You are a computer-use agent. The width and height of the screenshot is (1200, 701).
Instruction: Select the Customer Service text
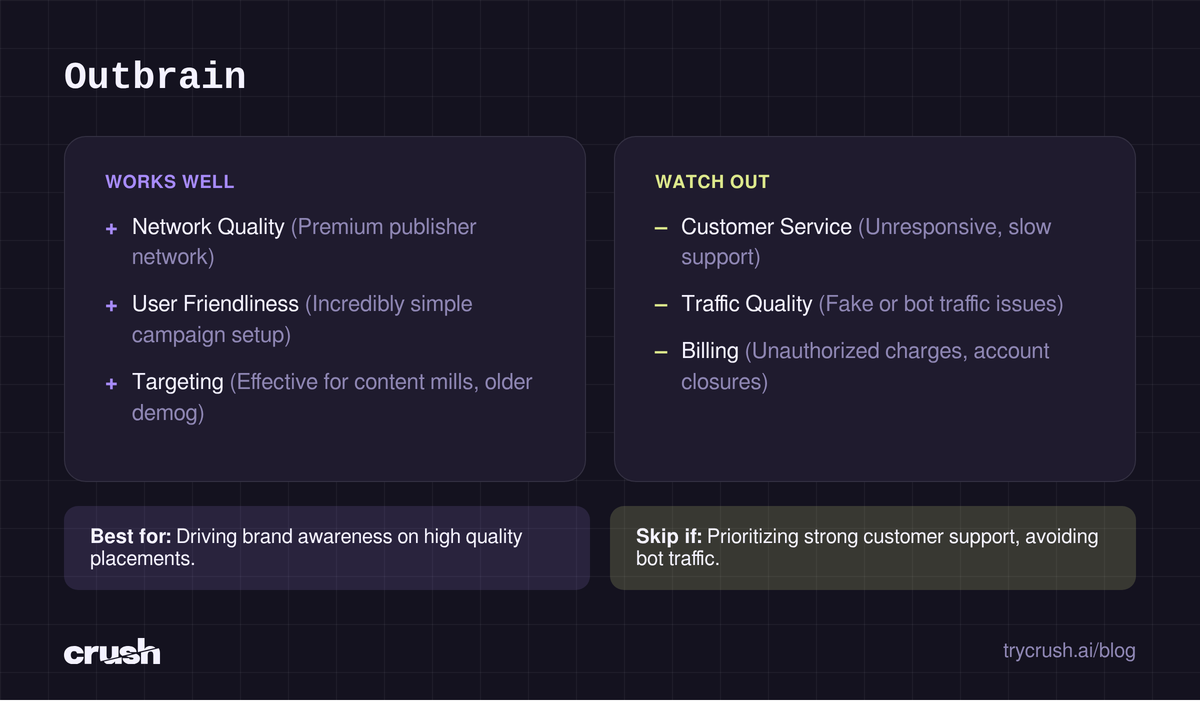(767, 227)
